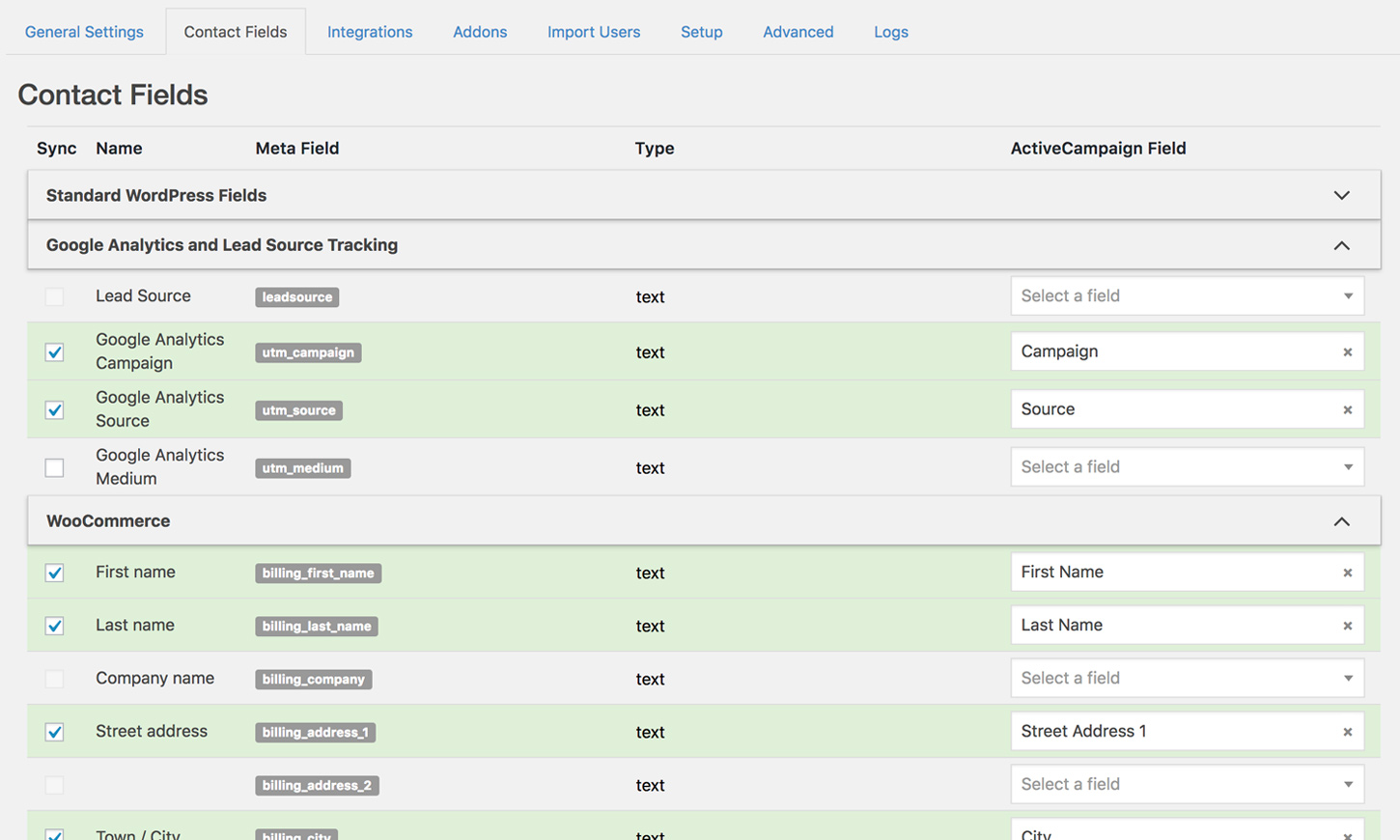Enable sync for Google Analytics Medium
The width and height of the screenshot is (1400, 840).
click(55, 468)
